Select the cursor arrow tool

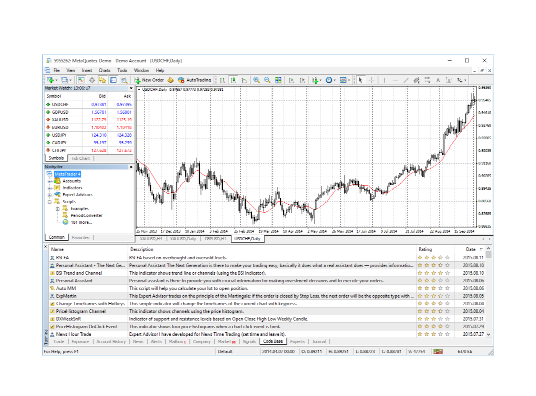[x=360, y=80]
